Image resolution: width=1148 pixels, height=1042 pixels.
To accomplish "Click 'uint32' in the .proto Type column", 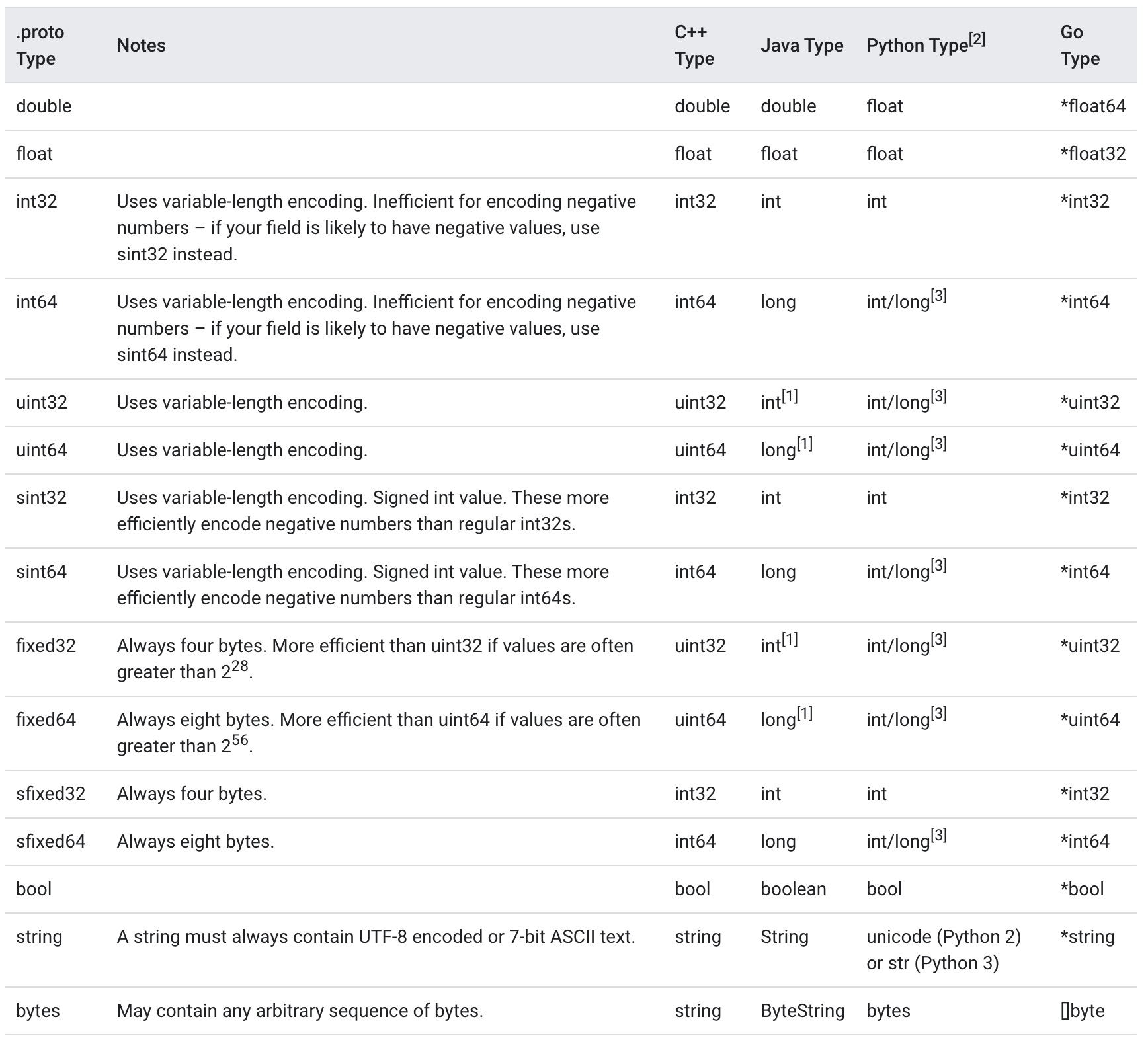I will [42, 403].
